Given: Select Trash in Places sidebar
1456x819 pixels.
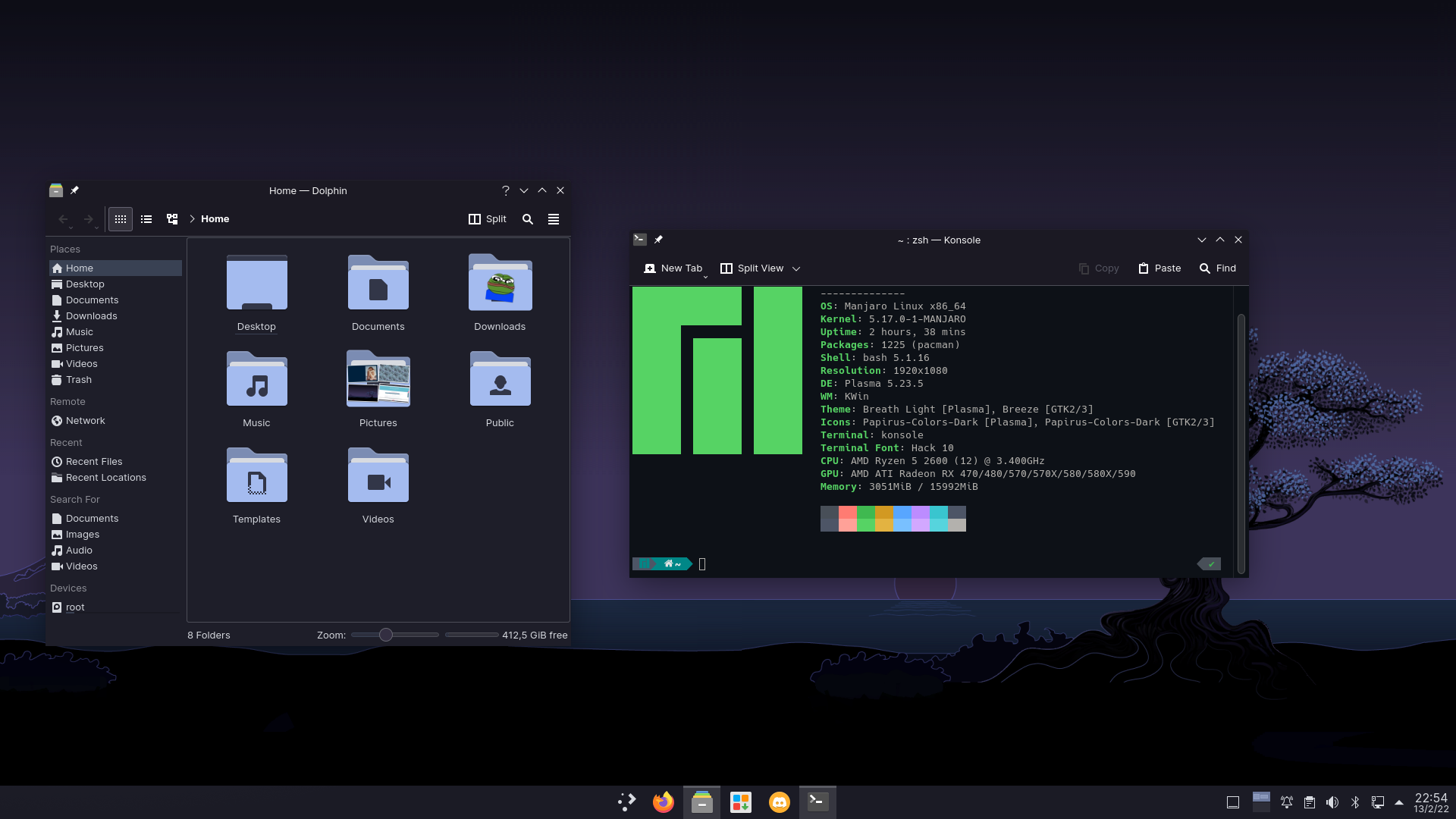Looking at the screenshot, I should click(x=78, y=380).
